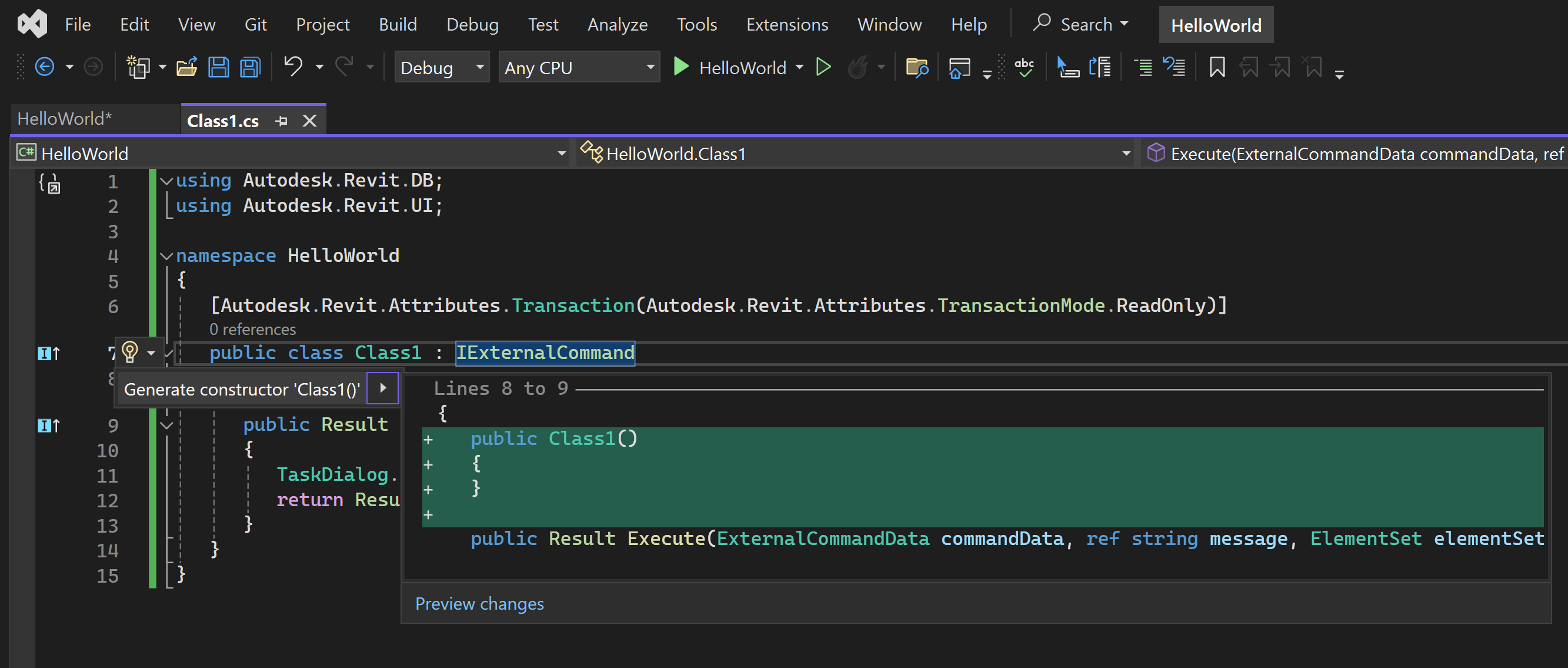The height and width of the screenshot is (668, 1568).
Task: Open the Help menu
Action: [969, 24]
